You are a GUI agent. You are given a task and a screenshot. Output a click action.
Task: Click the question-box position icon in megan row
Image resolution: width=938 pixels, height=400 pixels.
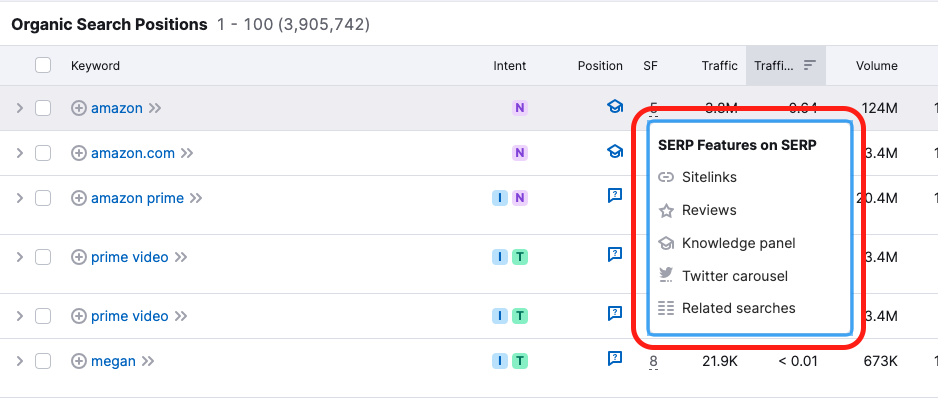point(615,359)
